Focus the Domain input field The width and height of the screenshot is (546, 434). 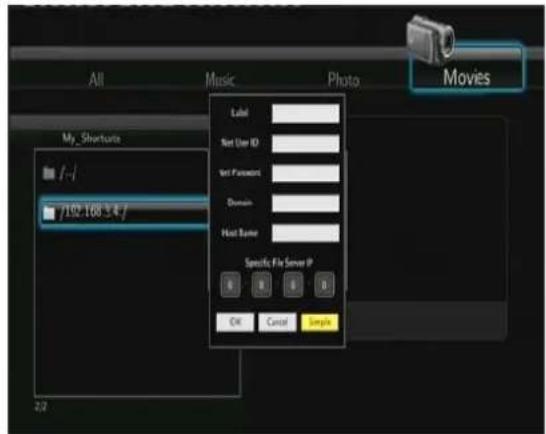[305, 203]
